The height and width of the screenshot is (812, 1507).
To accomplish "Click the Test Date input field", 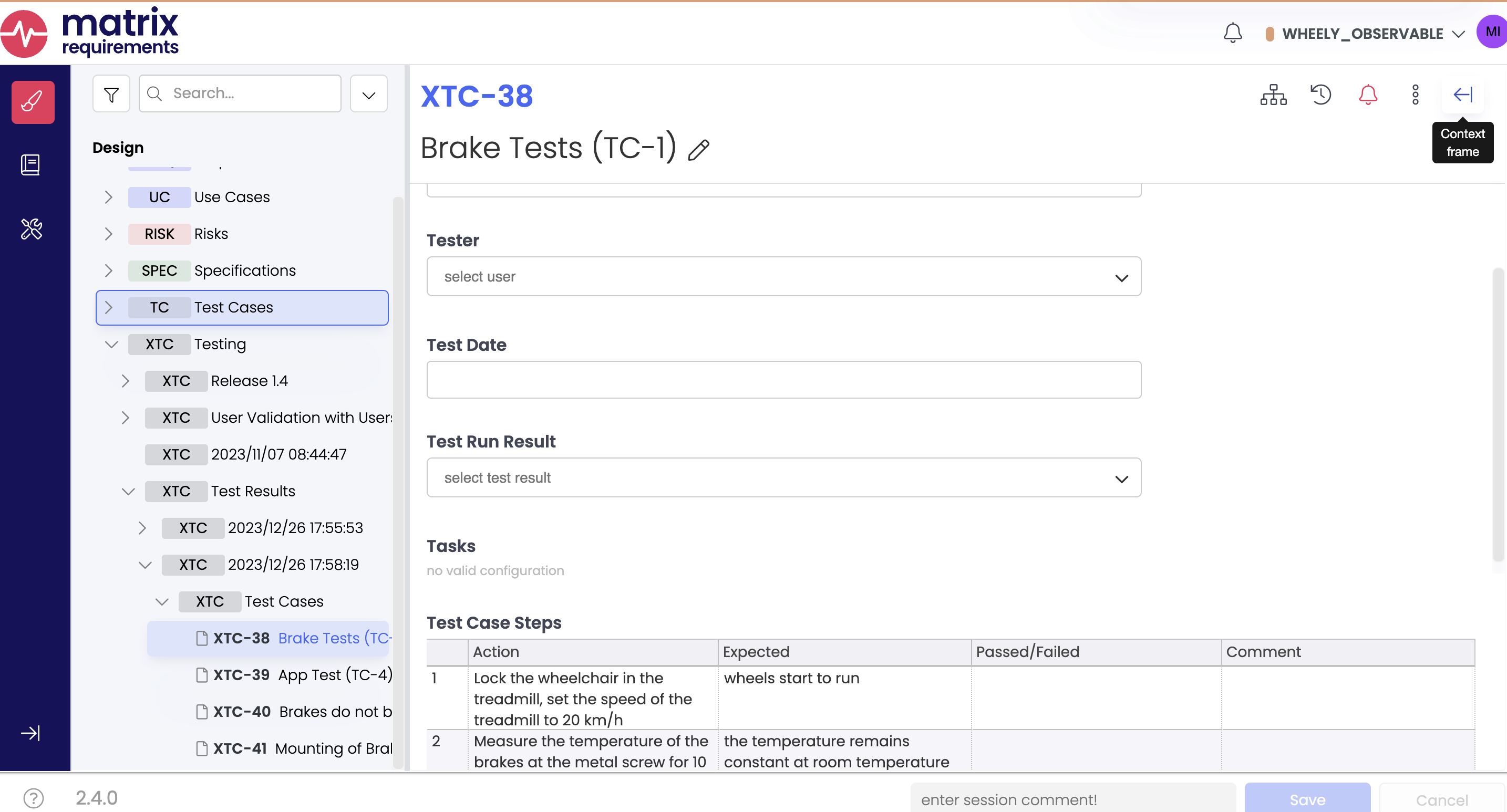I will (x=784, y=380).
